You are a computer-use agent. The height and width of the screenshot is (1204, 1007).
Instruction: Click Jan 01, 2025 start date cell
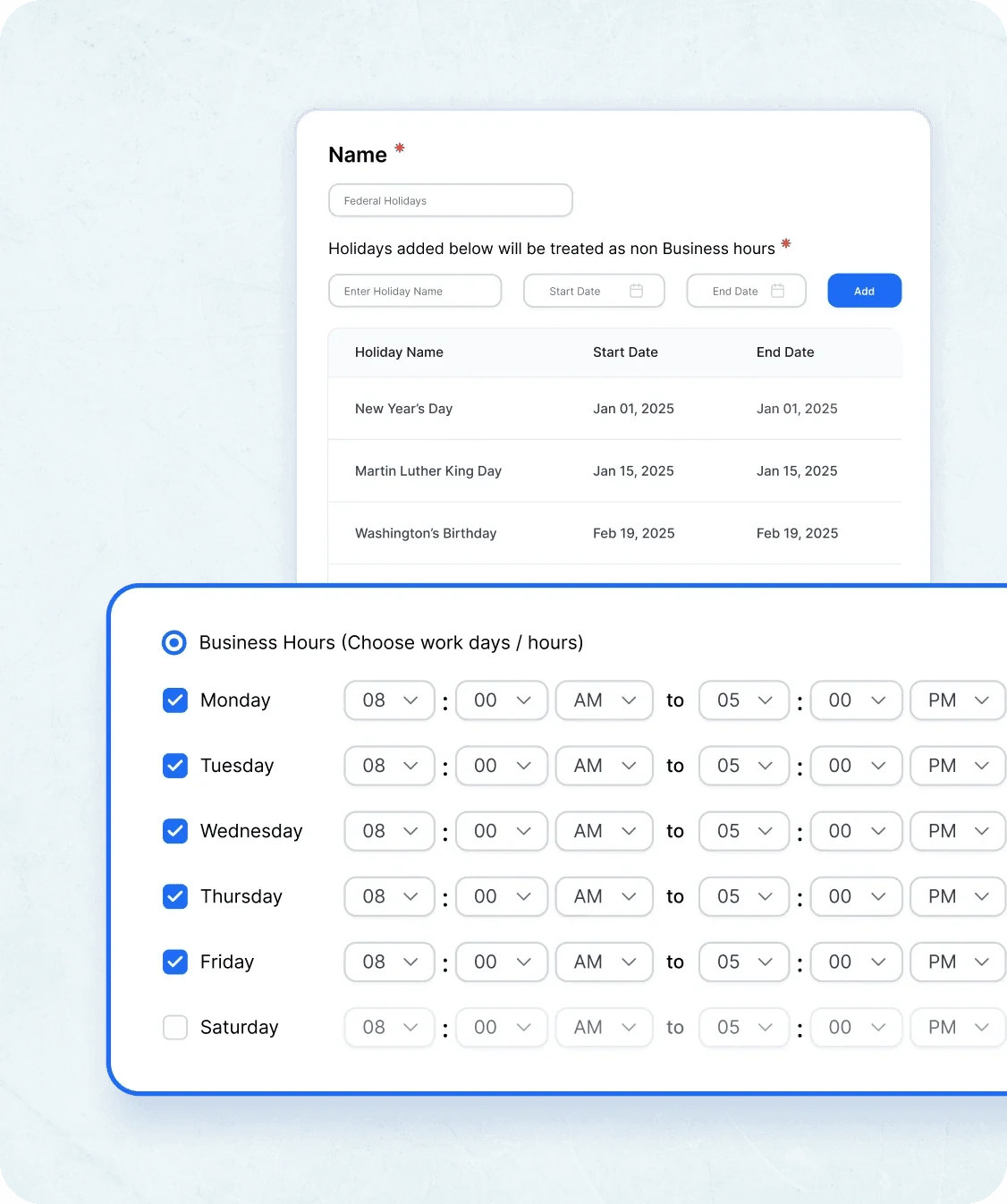click(633, 409)
